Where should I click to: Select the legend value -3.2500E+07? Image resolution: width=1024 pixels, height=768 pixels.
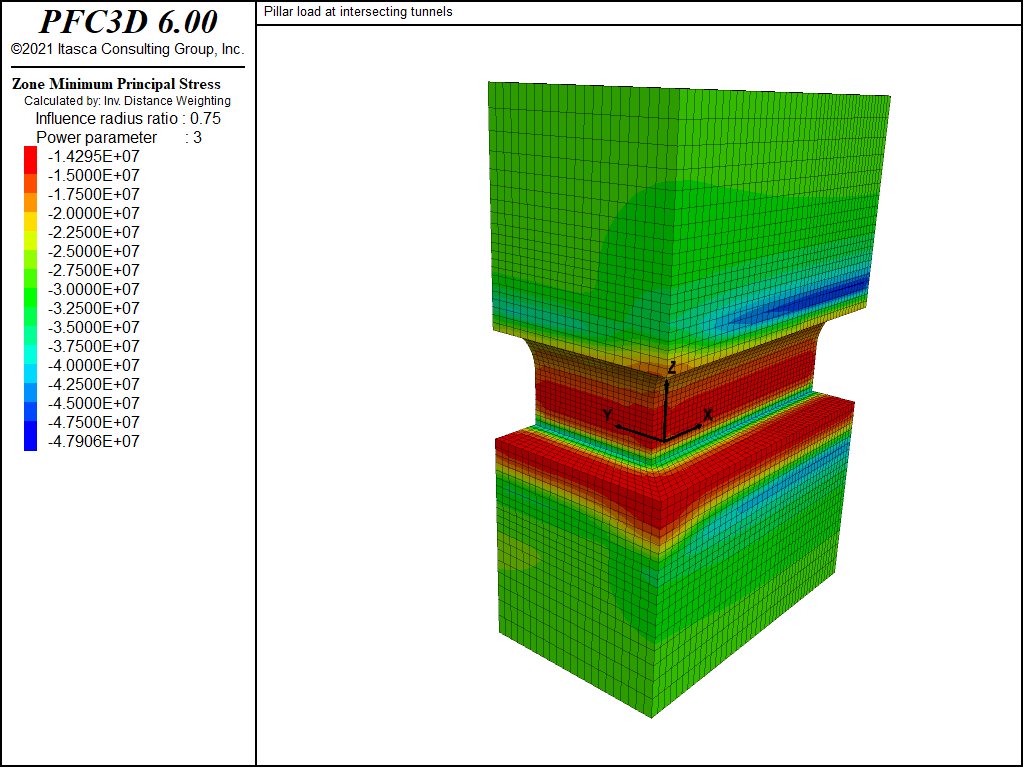[93, 308]
